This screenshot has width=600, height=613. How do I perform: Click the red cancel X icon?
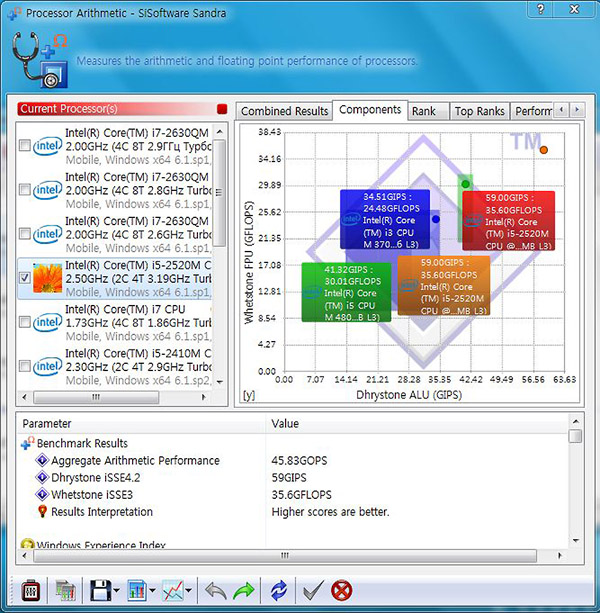coord(341,590)
